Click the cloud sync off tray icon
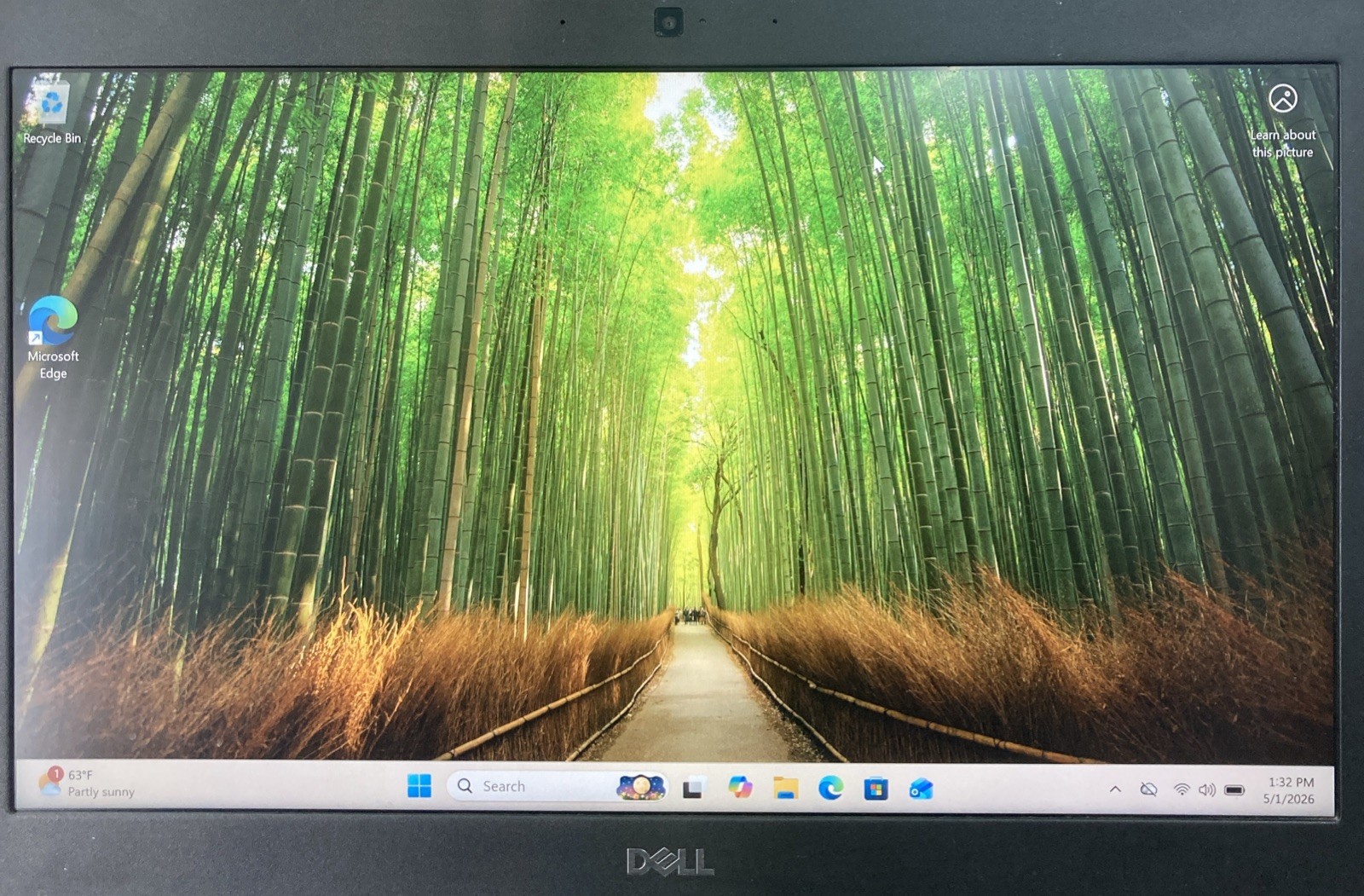Image resolution: width=1364 pixels, height=896 pixels. click(x=1148, y=789)
